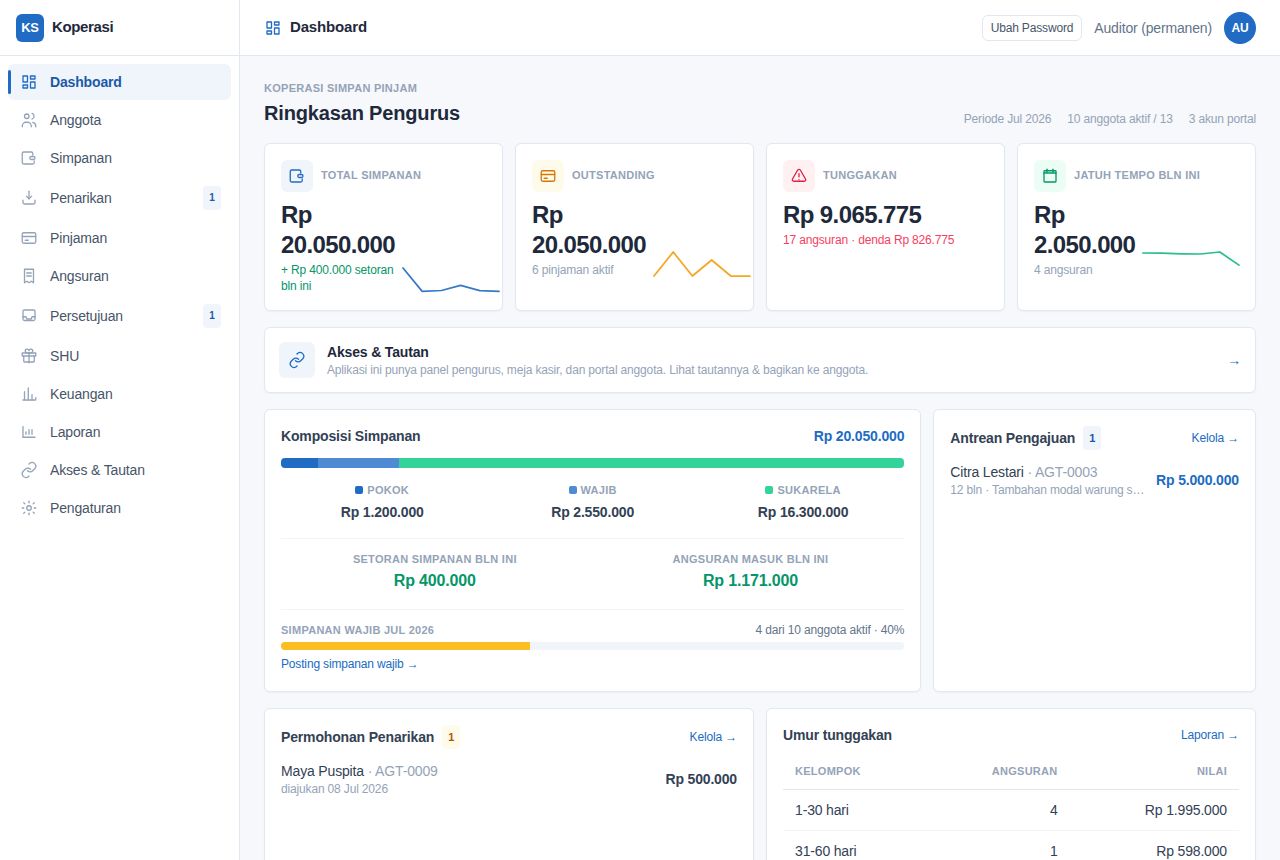Click the Pokok legend color dot
The height and width of the screenshot is (860, 1280).
click(x=359, y=490)
